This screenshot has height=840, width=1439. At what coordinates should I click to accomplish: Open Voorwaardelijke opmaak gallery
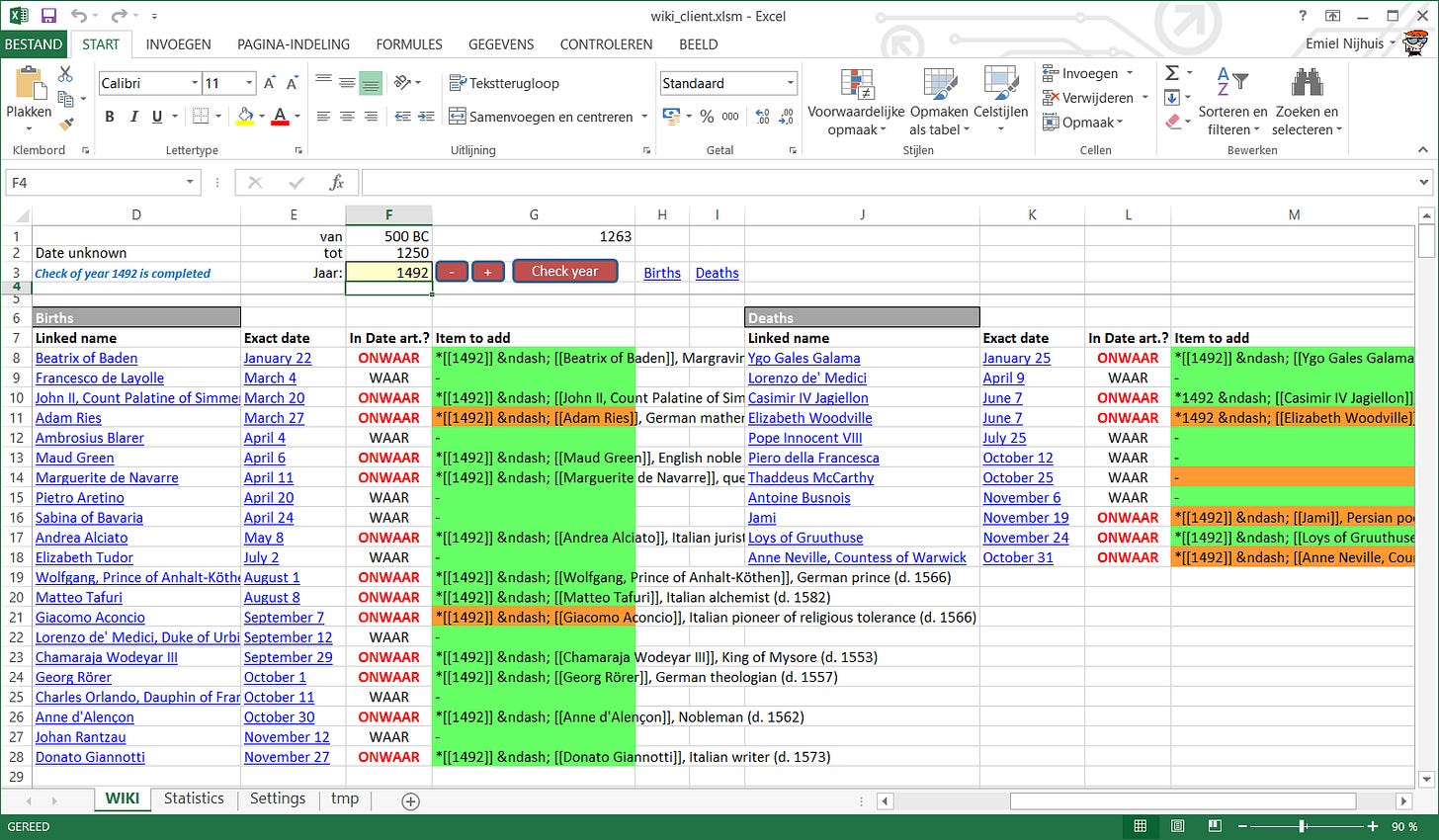[856, 99]
